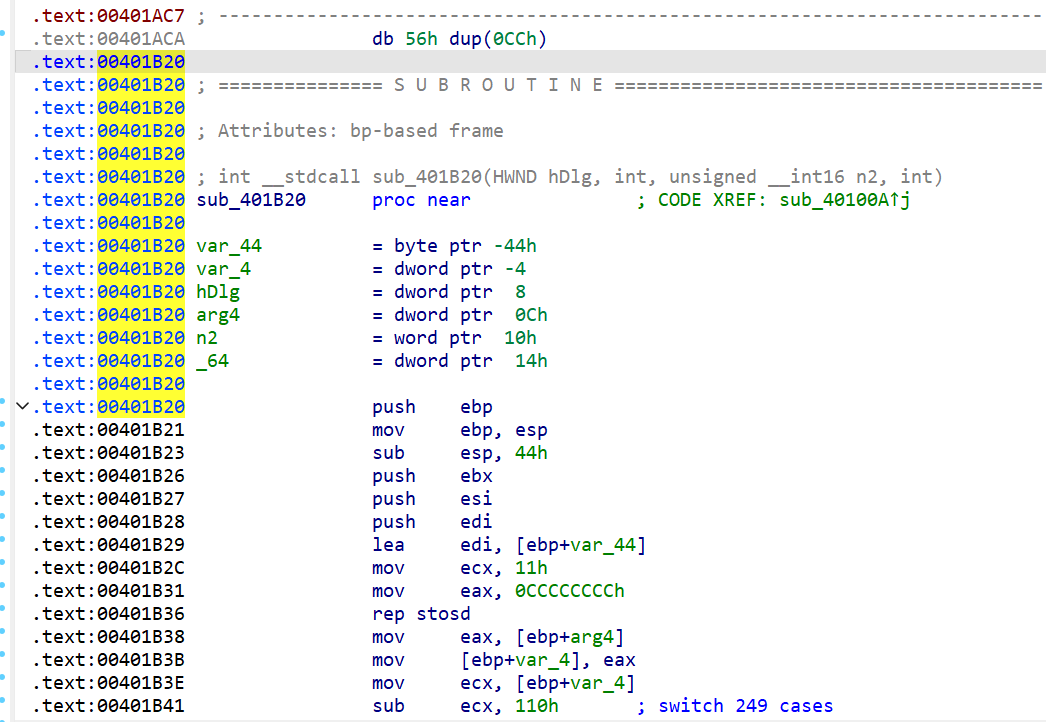Click the push esi instruction

pyautogui.click(x=432, y=499)
